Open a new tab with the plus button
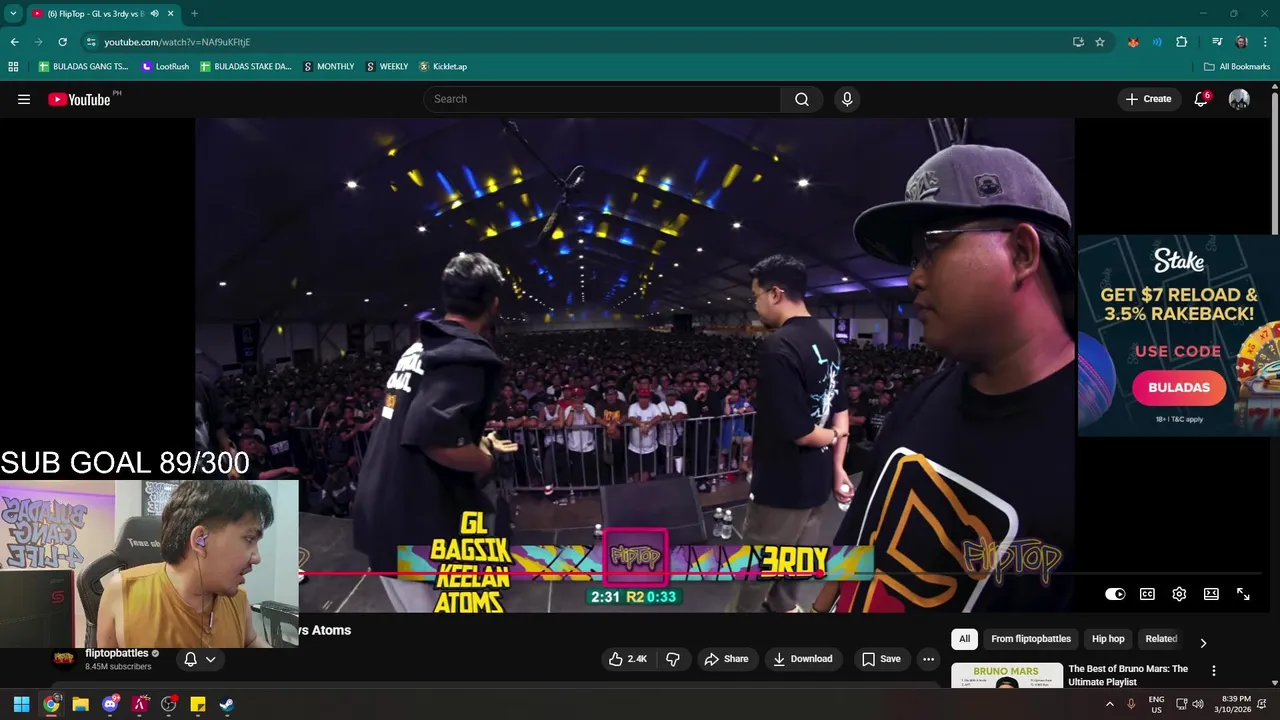The height and width of the screenshot is (720, 1280). (x=194, y=14)
